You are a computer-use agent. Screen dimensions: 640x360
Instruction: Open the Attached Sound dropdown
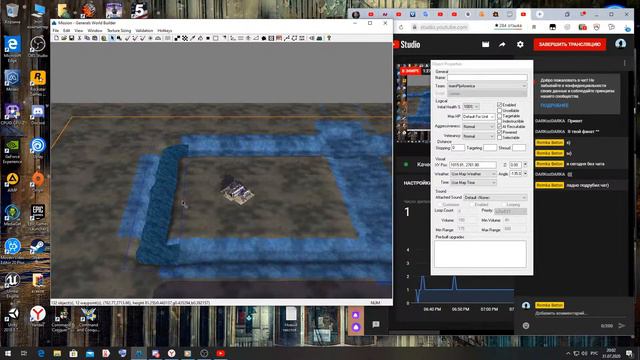pyautogui.click(x=495, y=198)
